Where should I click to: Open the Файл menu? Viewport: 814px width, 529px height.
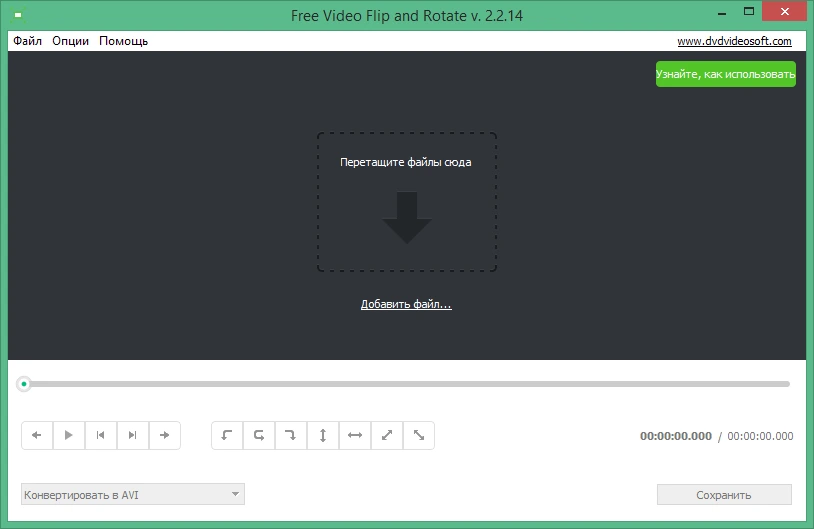[28, 41]
